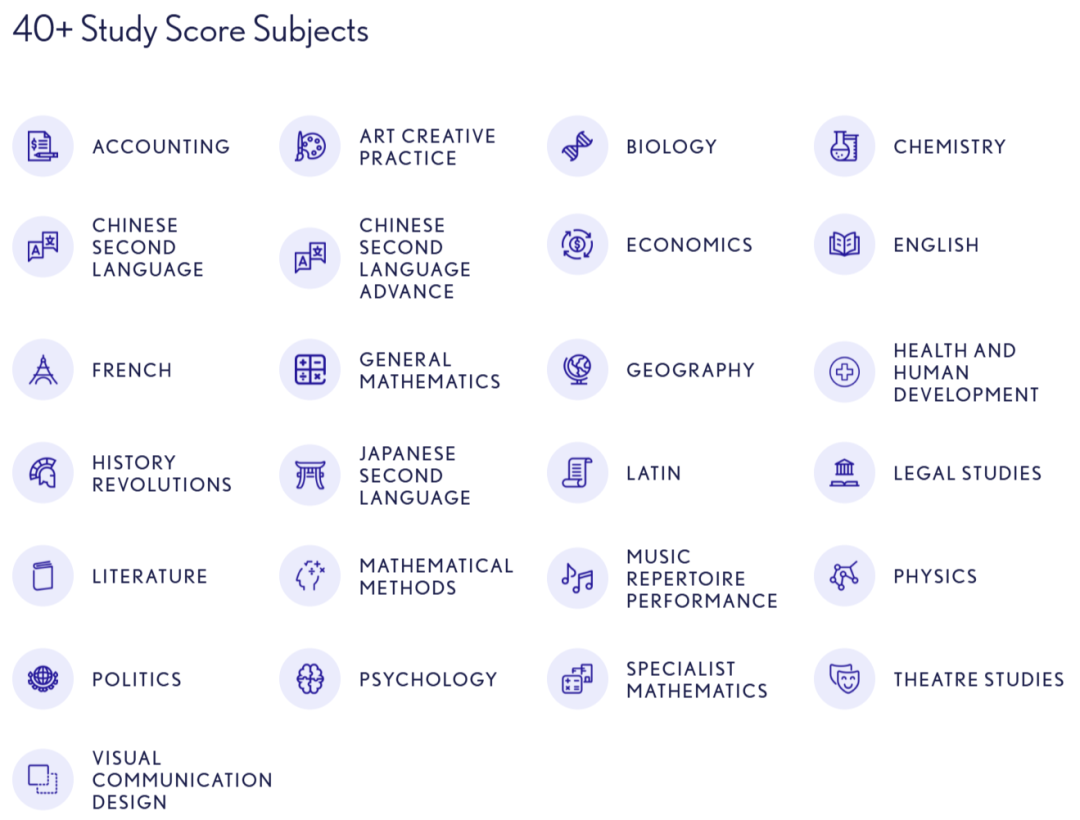Select the History Revolutions subject text

162,474
